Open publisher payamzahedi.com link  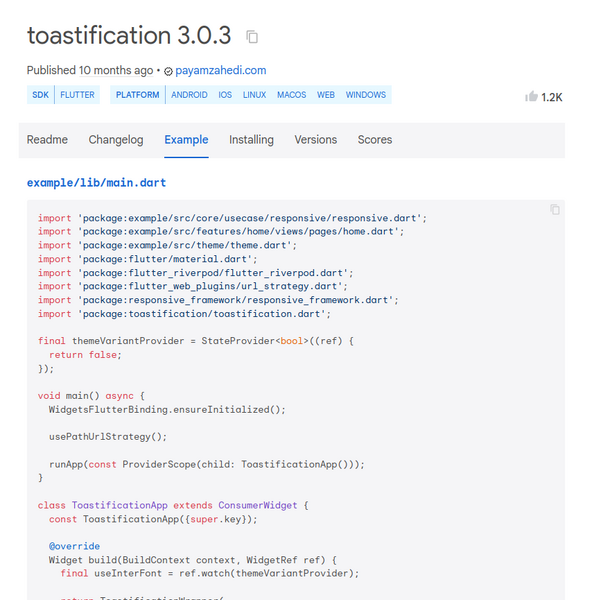point(220,71)
